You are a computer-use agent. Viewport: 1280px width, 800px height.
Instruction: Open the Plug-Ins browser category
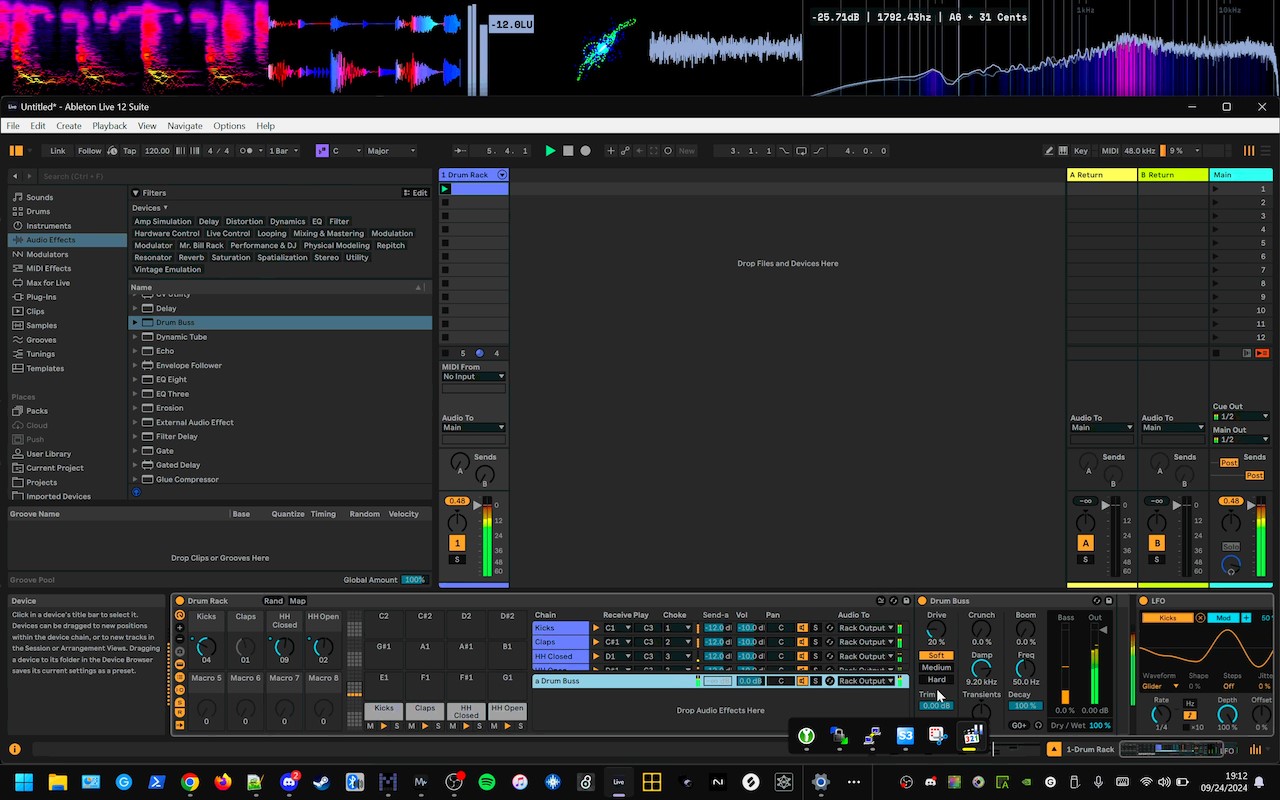[x=41, y=297]
